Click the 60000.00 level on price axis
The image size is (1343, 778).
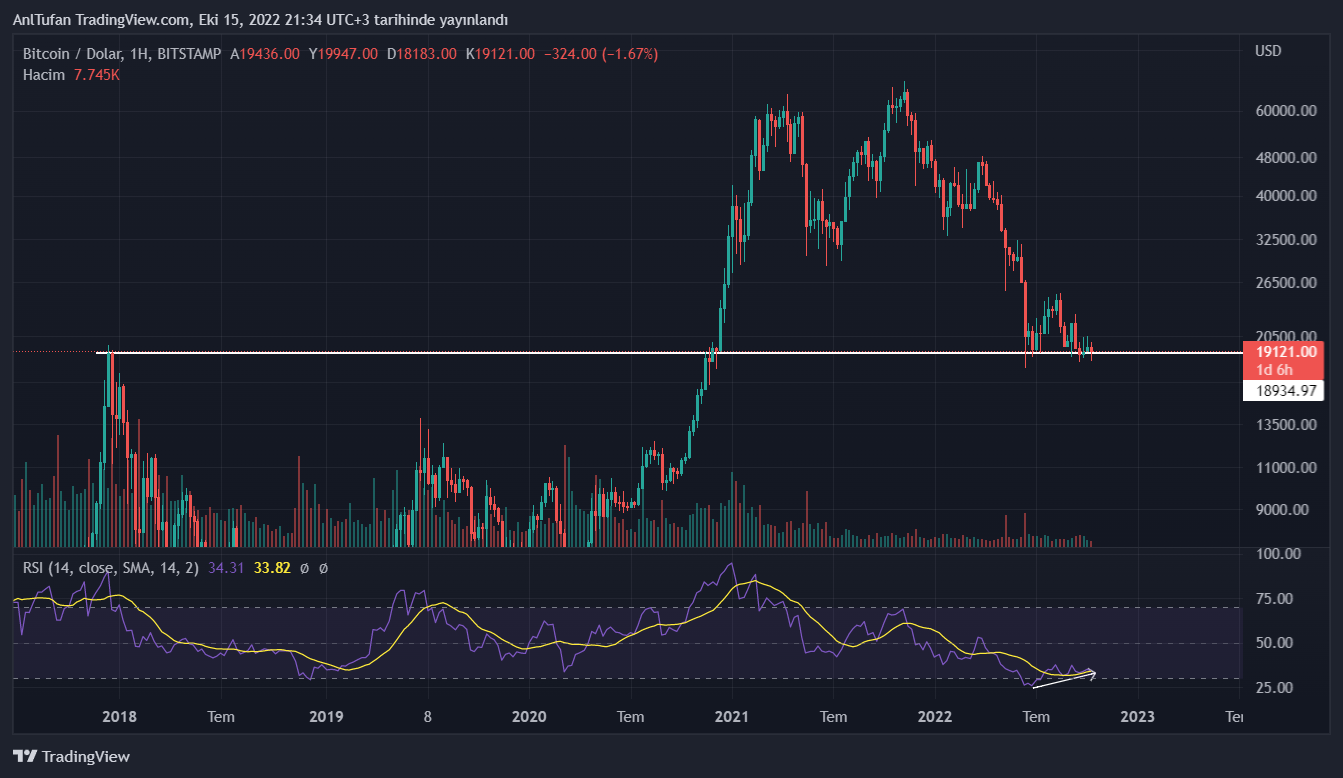point(1283,111)
